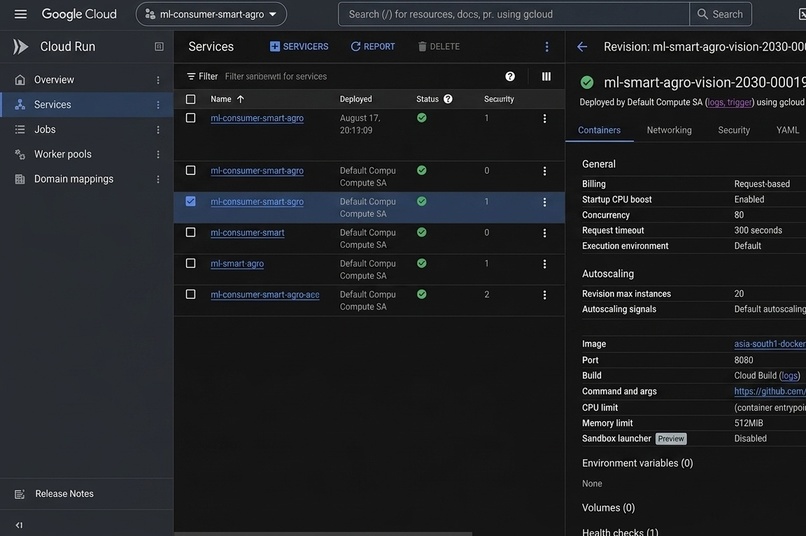Open the Services toolbar overflow menu
806x536 pixels.
point(546,47)
